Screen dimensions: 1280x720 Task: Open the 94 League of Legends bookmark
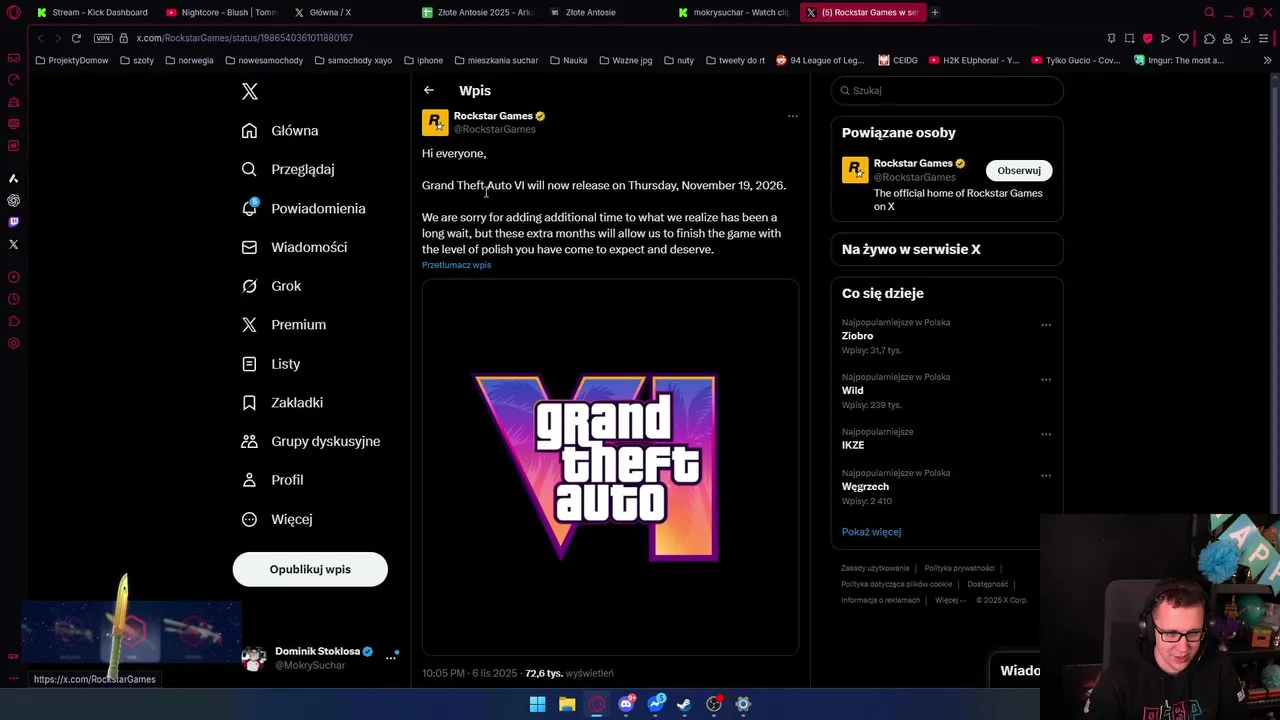click(820, 60)
